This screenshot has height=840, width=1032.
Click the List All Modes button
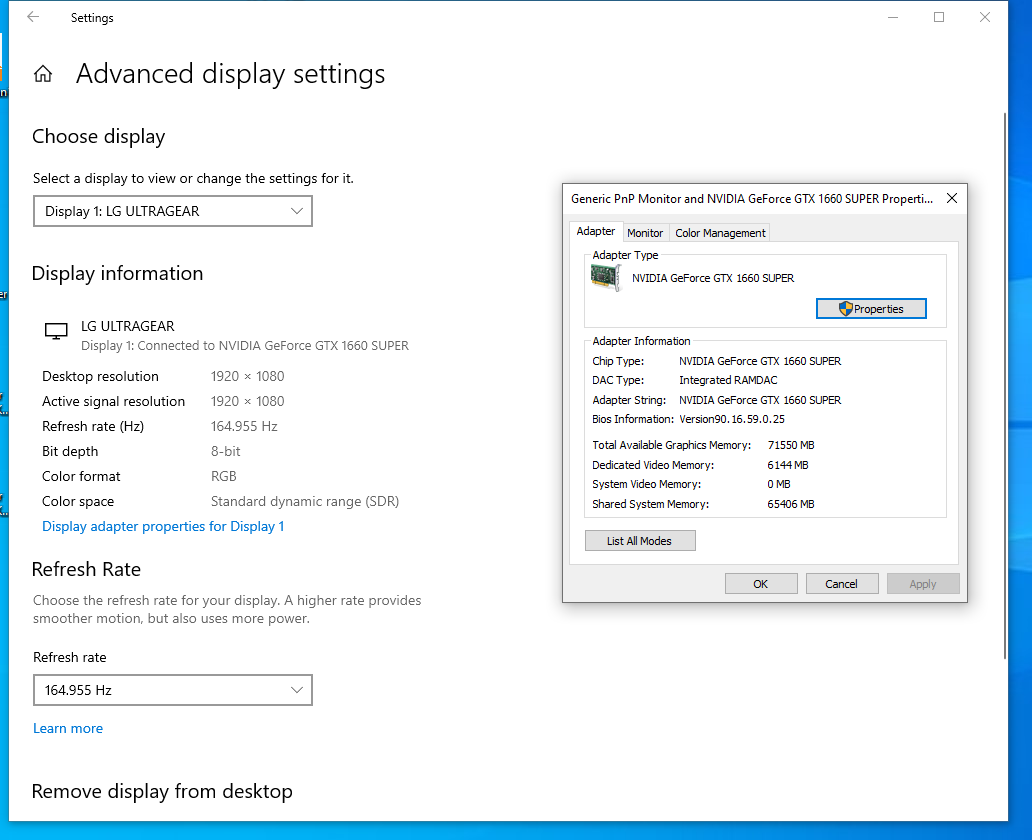(x=640, y=540)
